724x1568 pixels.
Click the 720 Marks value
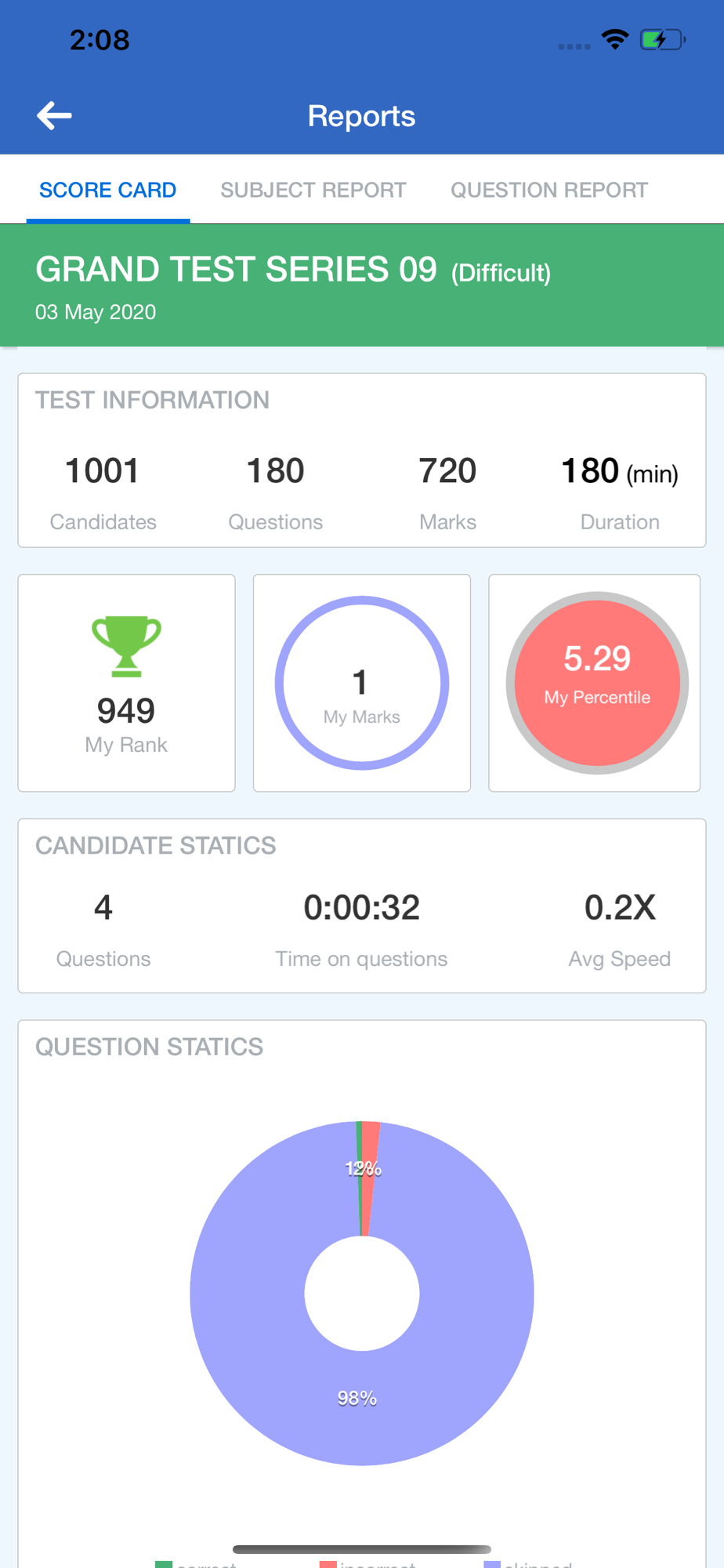447,471
